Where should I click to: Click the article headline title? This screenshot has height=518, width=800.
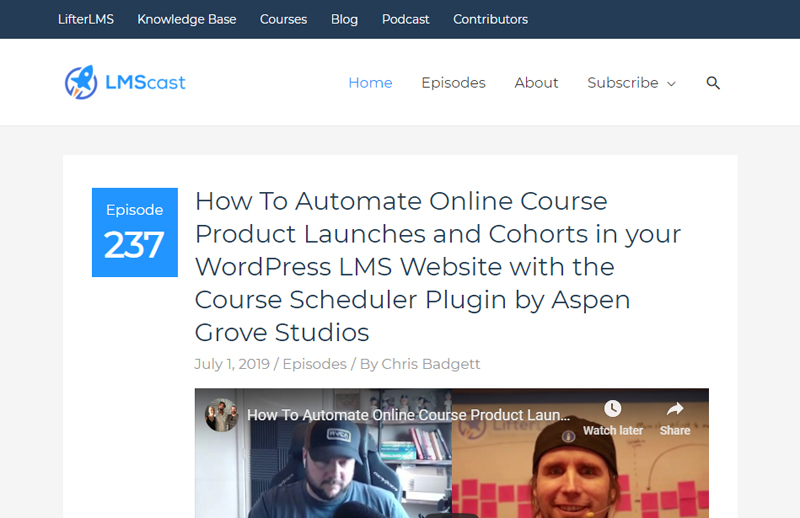coord(438,266)
